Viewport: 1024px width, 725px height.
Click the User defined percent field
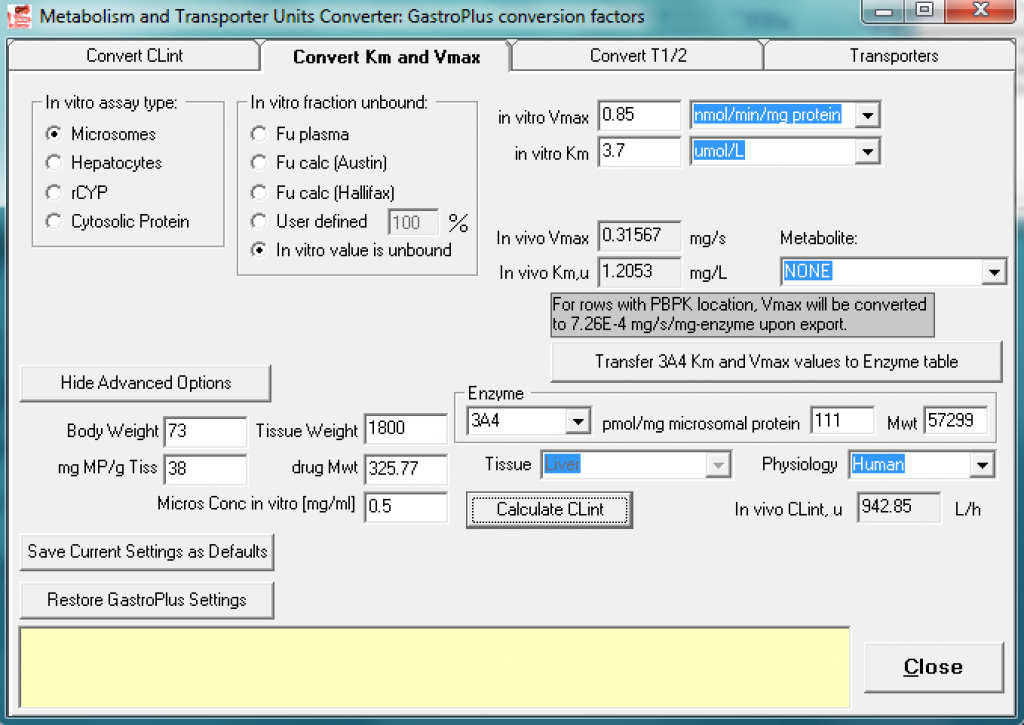click(414, 222)
